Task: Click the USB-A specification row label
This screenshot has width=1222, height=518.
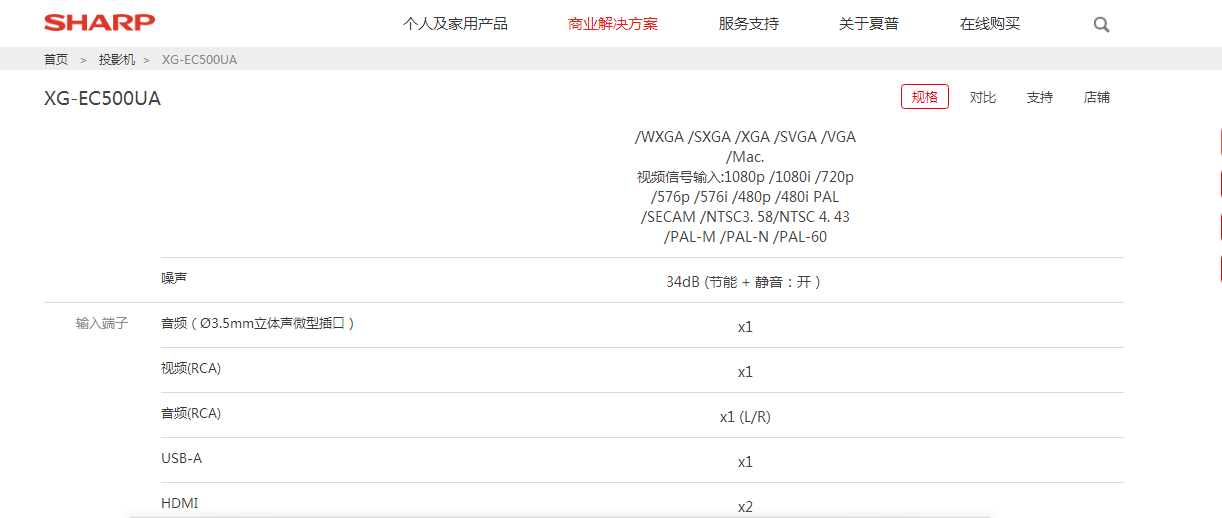Action: [x=181, y=458]
